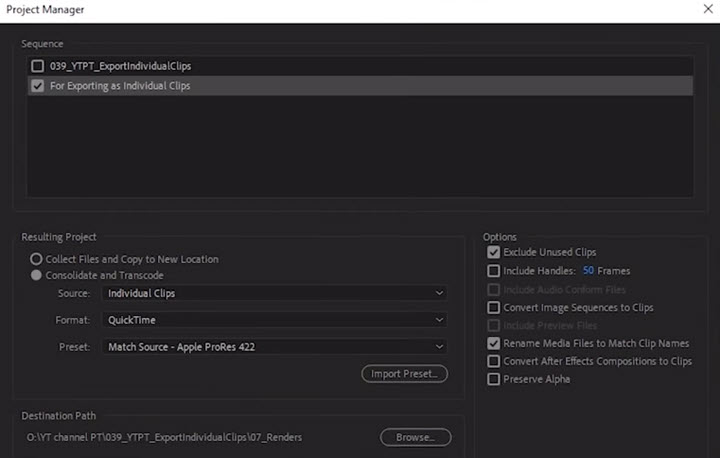
Task: Open the Format dropdown showing QuickTime
Action: [274, 320]
